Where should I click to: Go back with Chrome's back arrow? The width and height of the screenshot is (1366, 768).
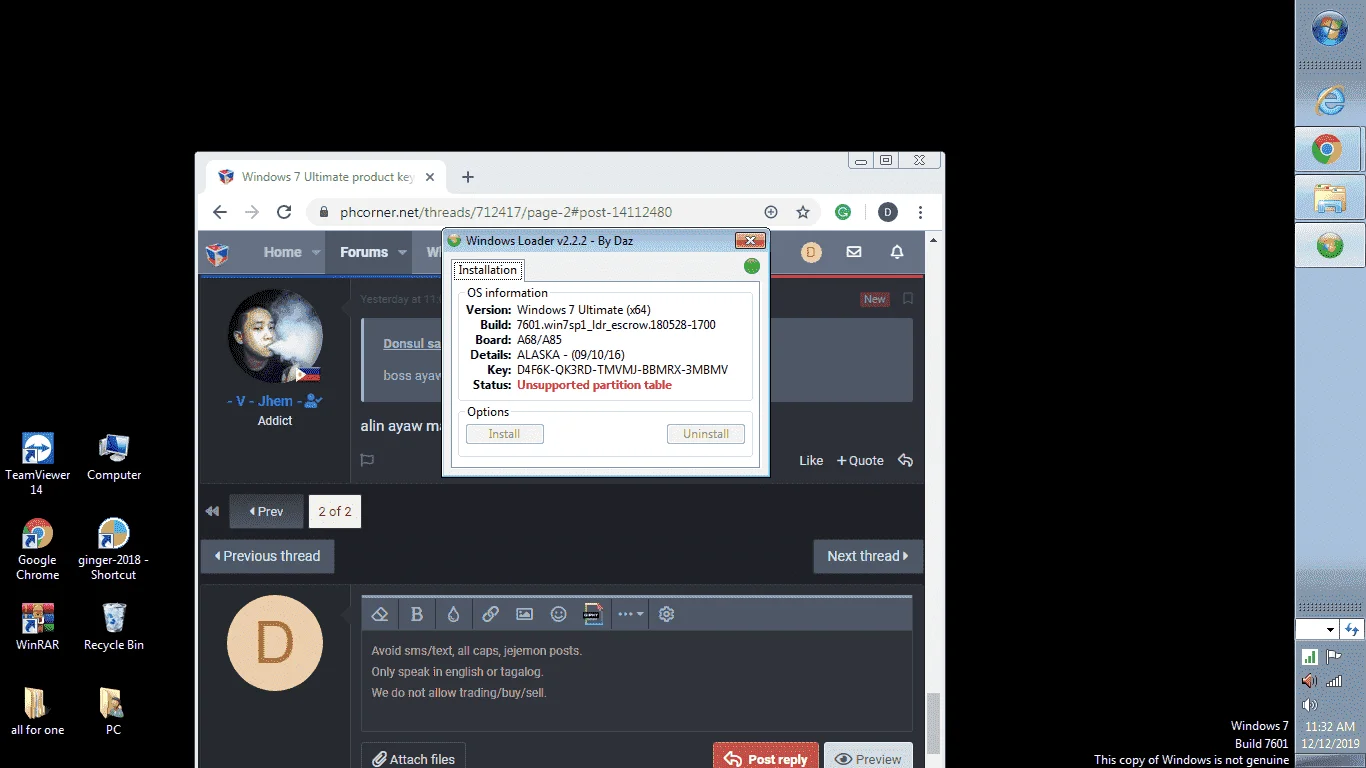(x=220, y=212)
